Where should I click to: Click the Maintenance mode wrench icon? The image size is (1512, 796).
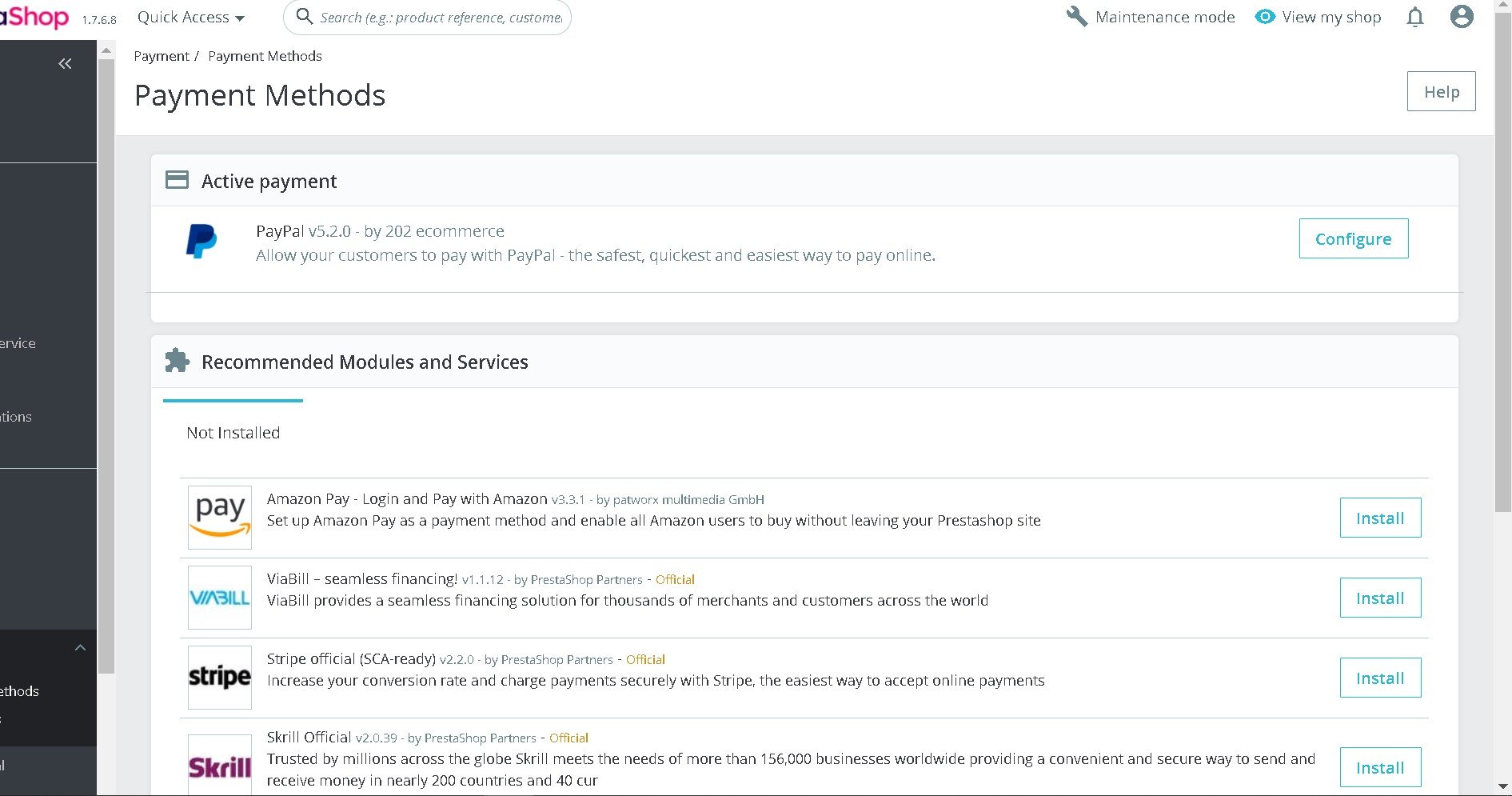1077,17
